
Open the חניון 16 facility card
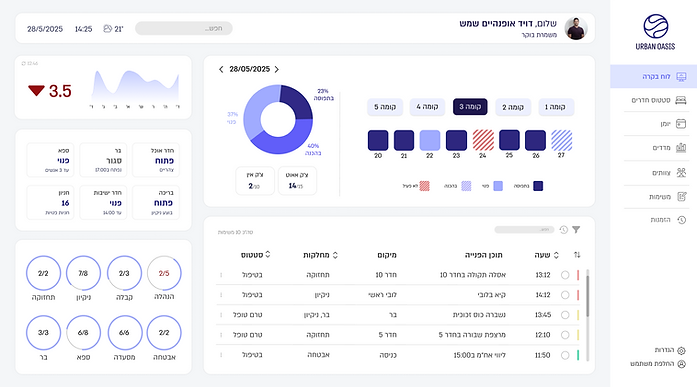[x=50, y=203]
